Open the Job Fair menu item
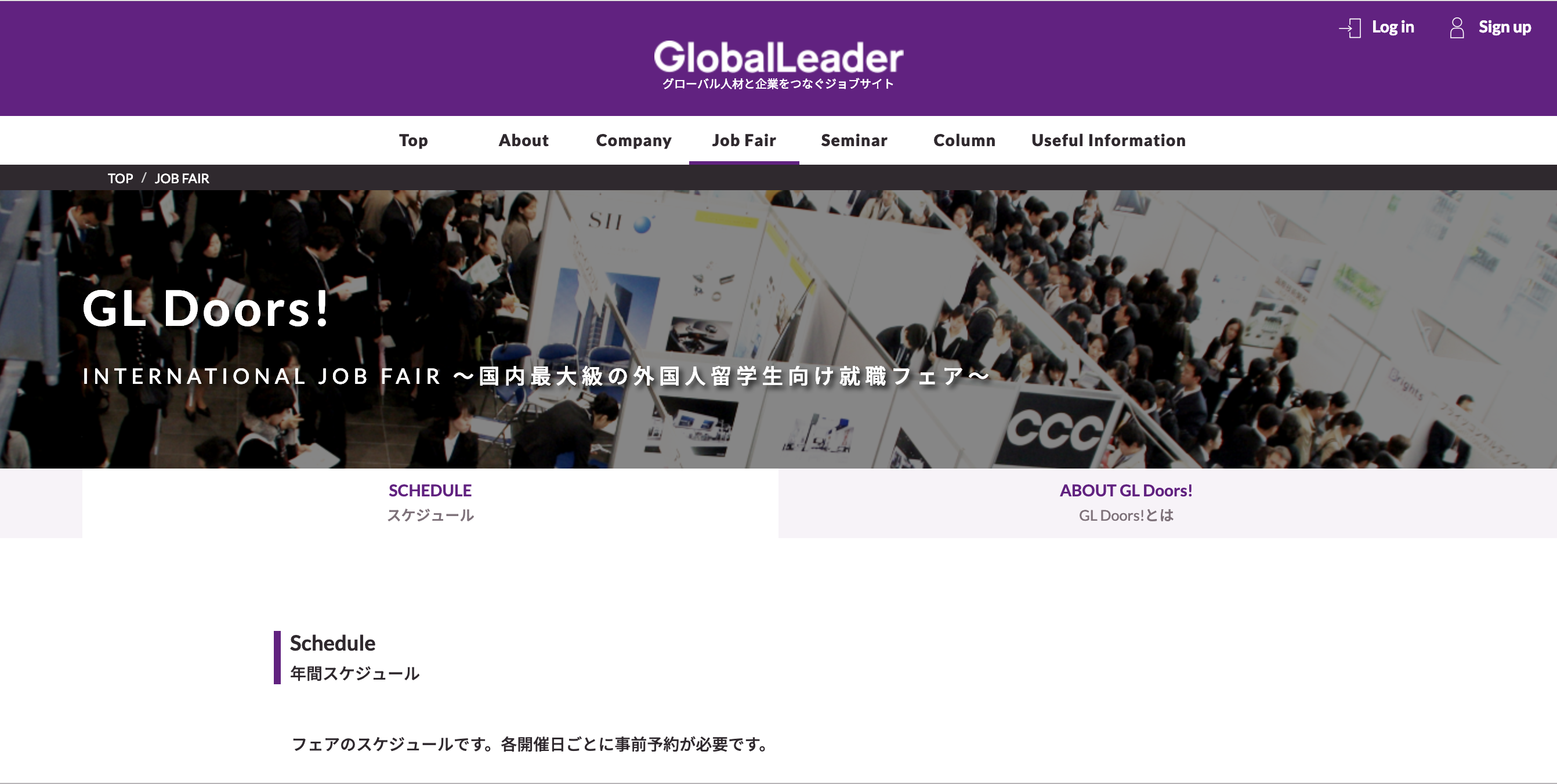 pos(744,140)
